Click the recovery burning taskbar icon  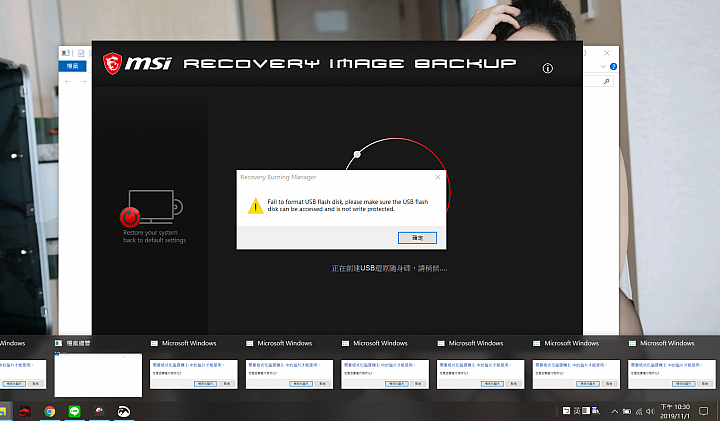[x=99, y=411]
